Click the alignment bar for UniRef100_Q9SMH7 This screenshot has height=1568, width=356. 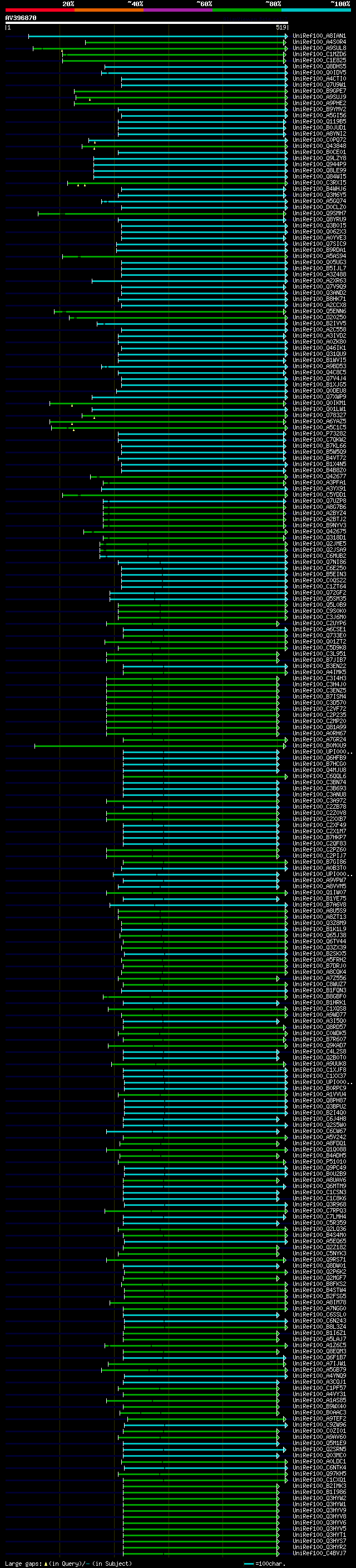click(x=162, y=214)
